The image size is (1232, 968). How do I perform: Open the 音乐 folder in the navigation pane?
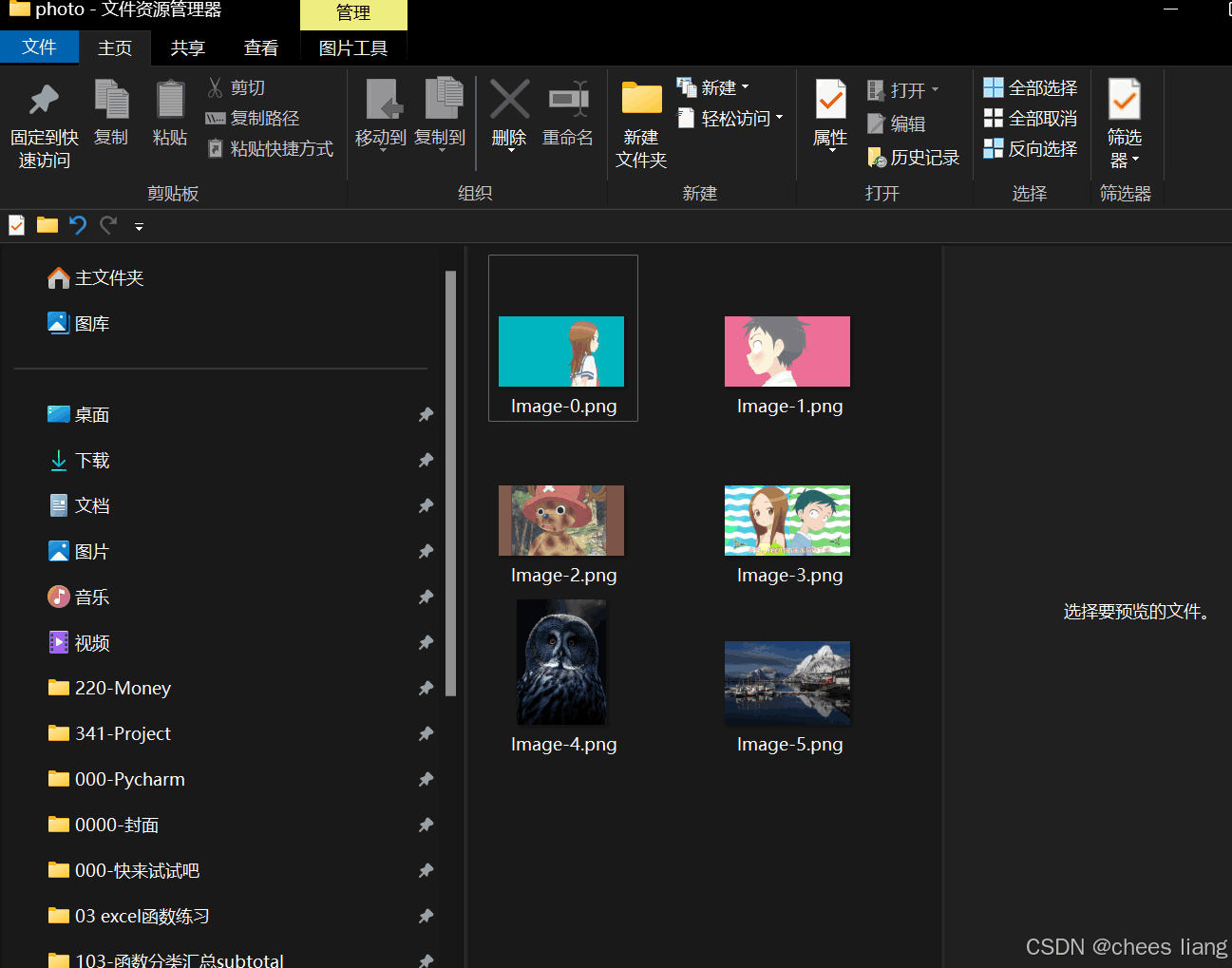[x=79, y=597]
